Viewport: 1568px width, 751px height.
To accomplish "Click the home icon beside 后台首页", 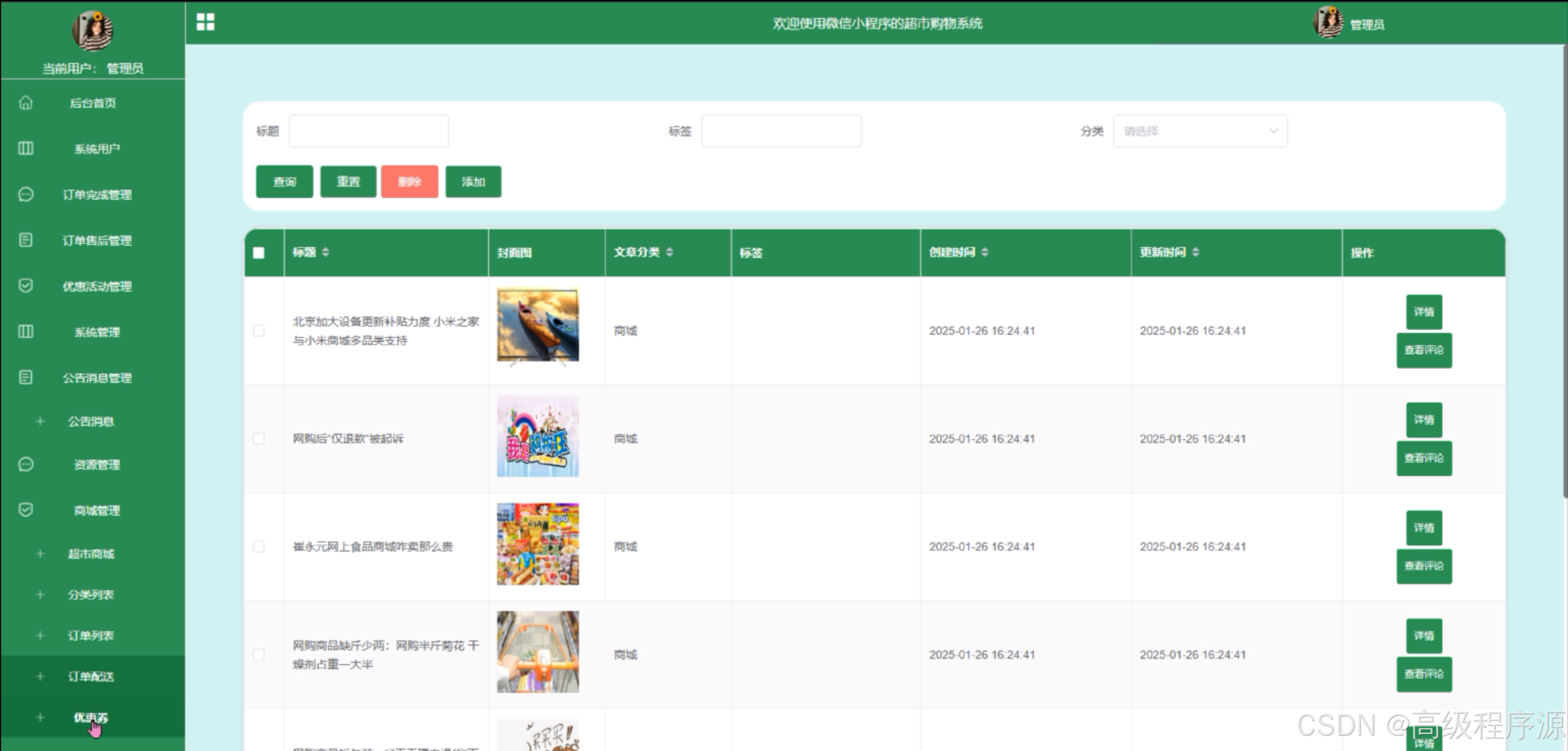I will pos(26,102).
